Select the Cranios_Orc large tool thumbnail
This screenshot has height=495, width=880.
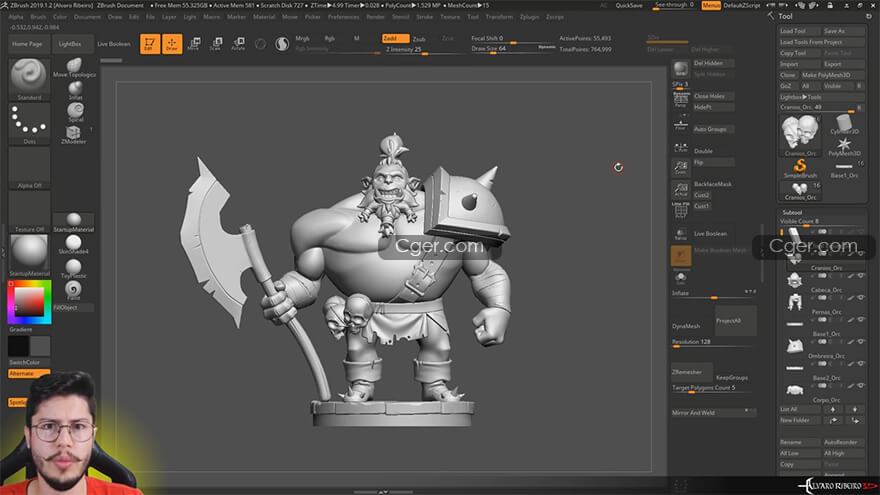click(800, 135)
